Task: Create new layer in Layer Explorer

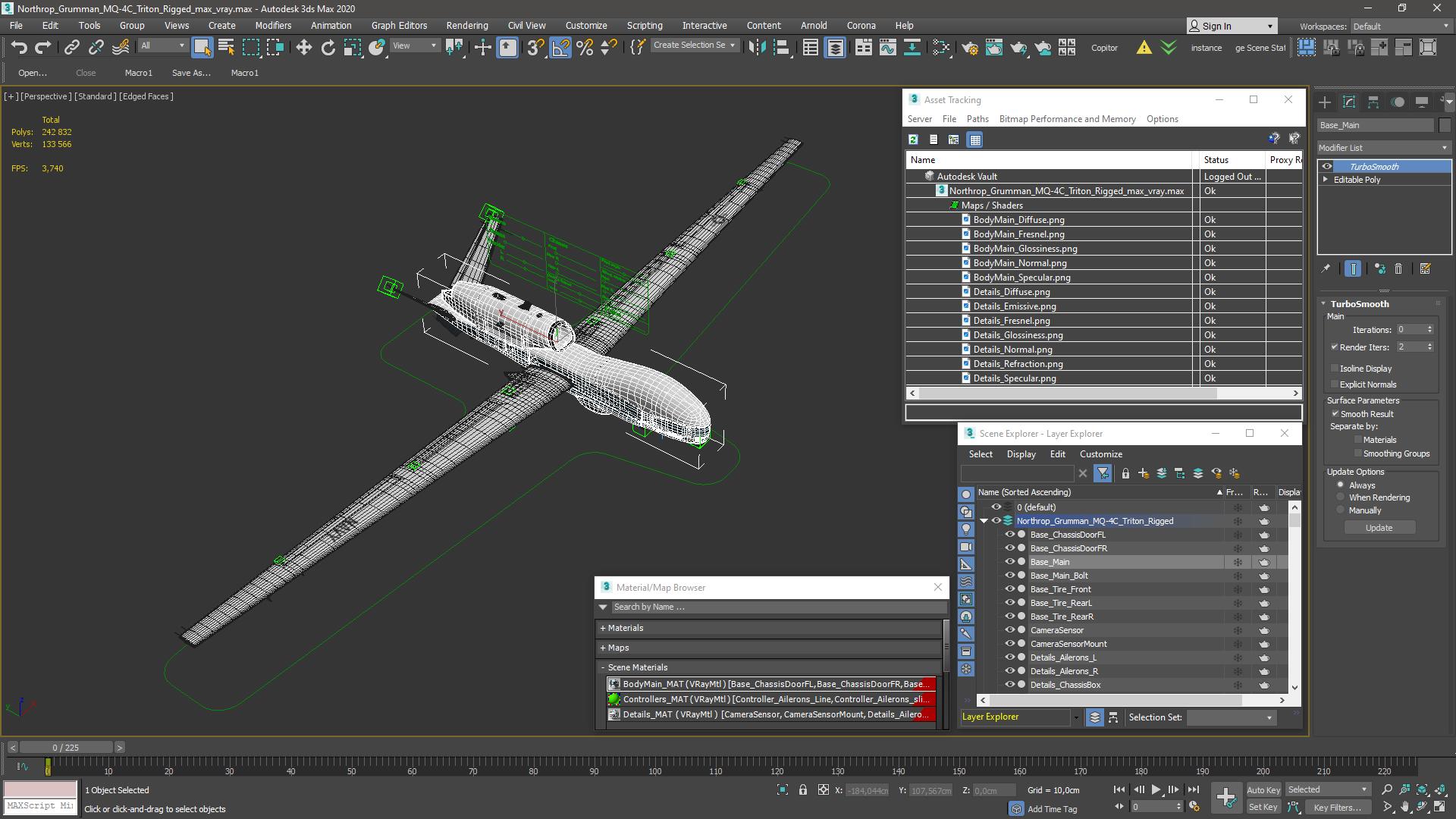Action: [x=1144, y=473]
